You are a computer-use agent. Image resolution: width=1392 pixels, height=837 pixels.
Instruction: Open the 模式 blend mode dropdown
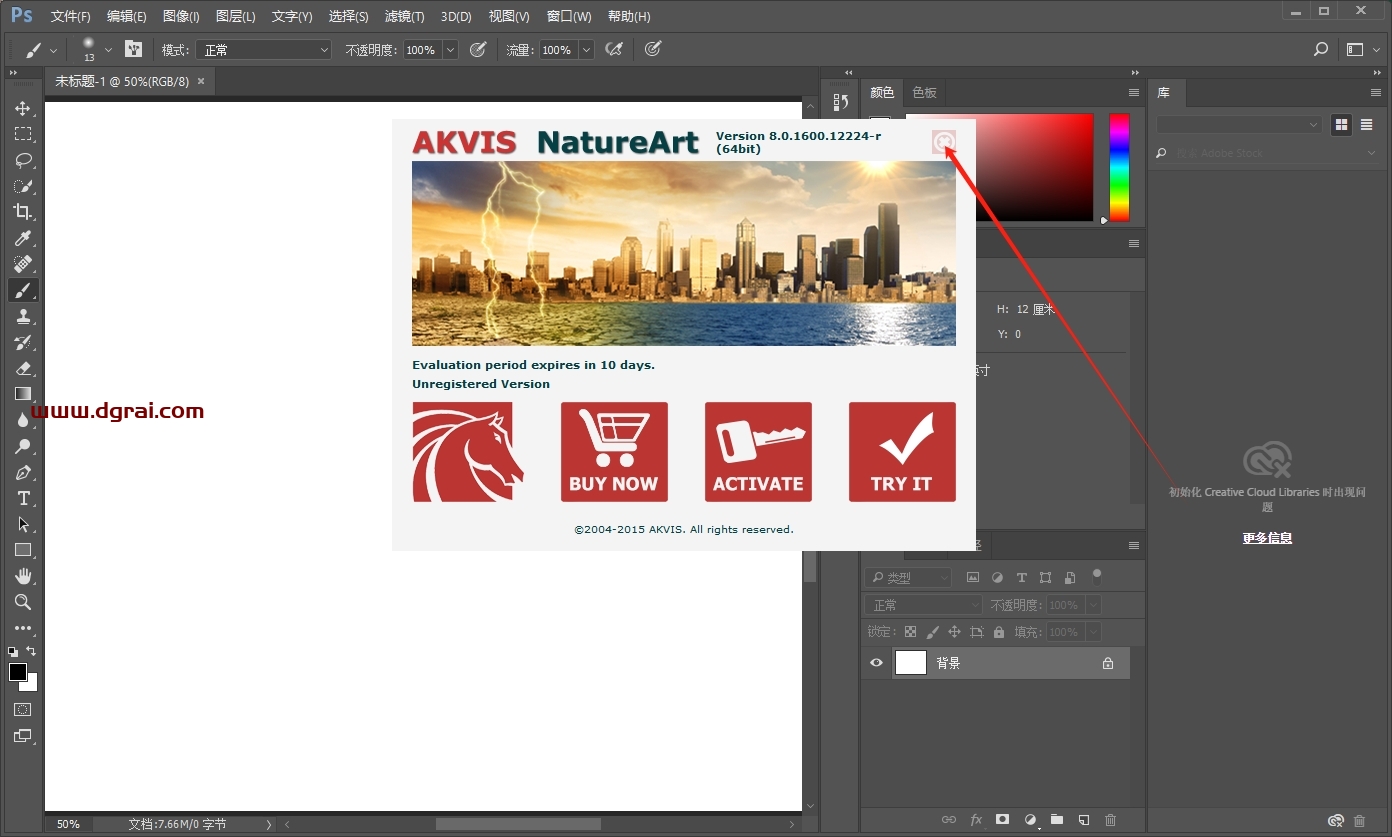point(263,50)
